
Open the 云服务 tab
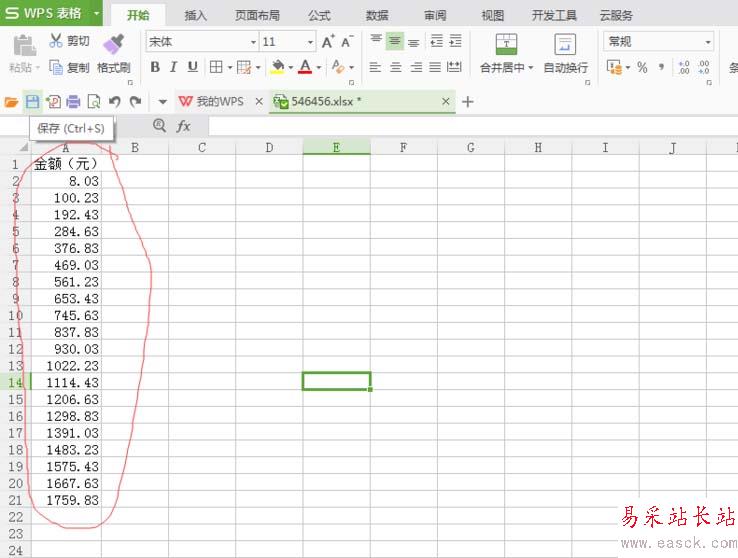click(x=616, y=16)
